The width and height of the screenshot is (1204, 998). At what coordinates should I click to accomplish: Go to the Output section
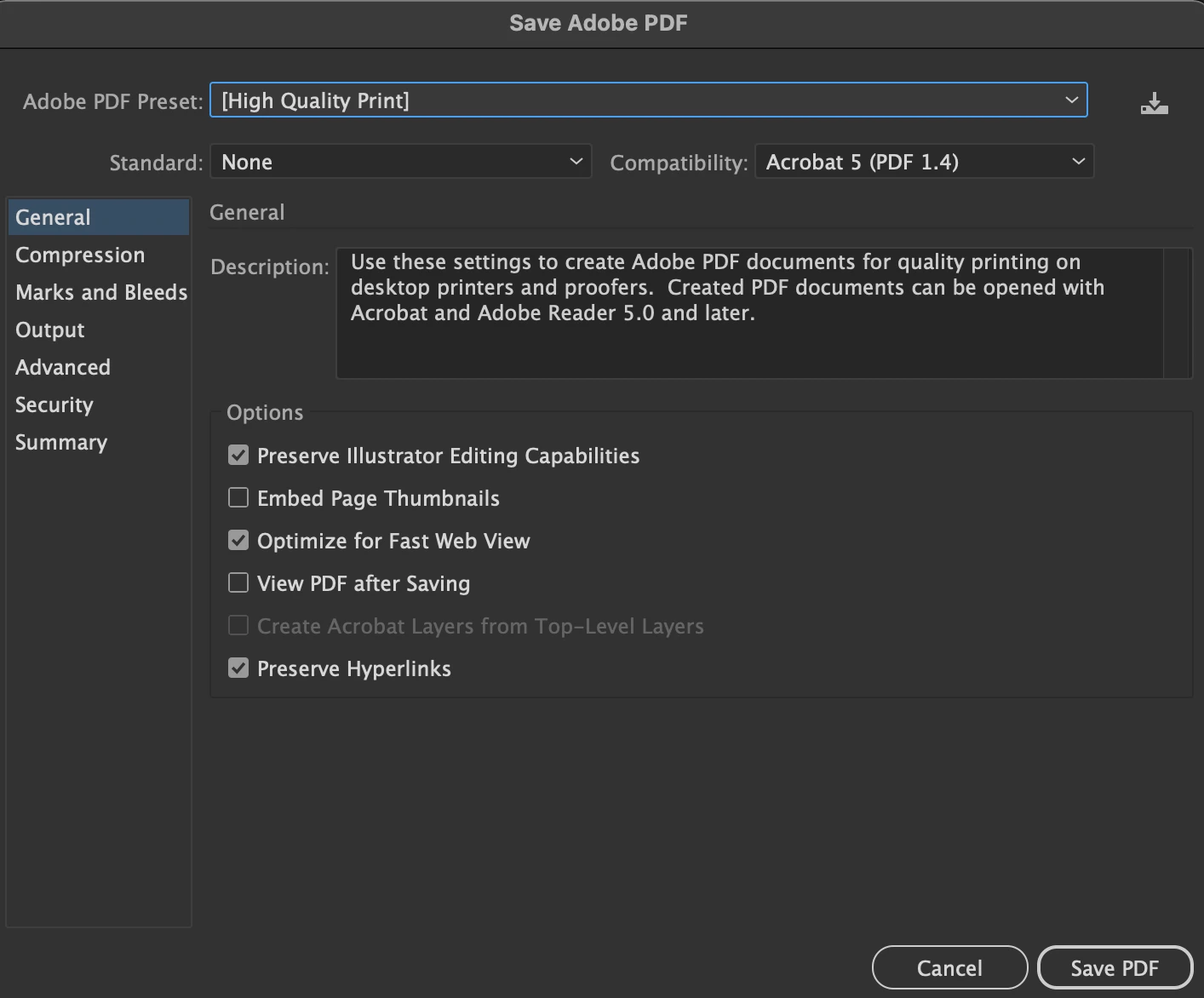click(x=98, y=330)
